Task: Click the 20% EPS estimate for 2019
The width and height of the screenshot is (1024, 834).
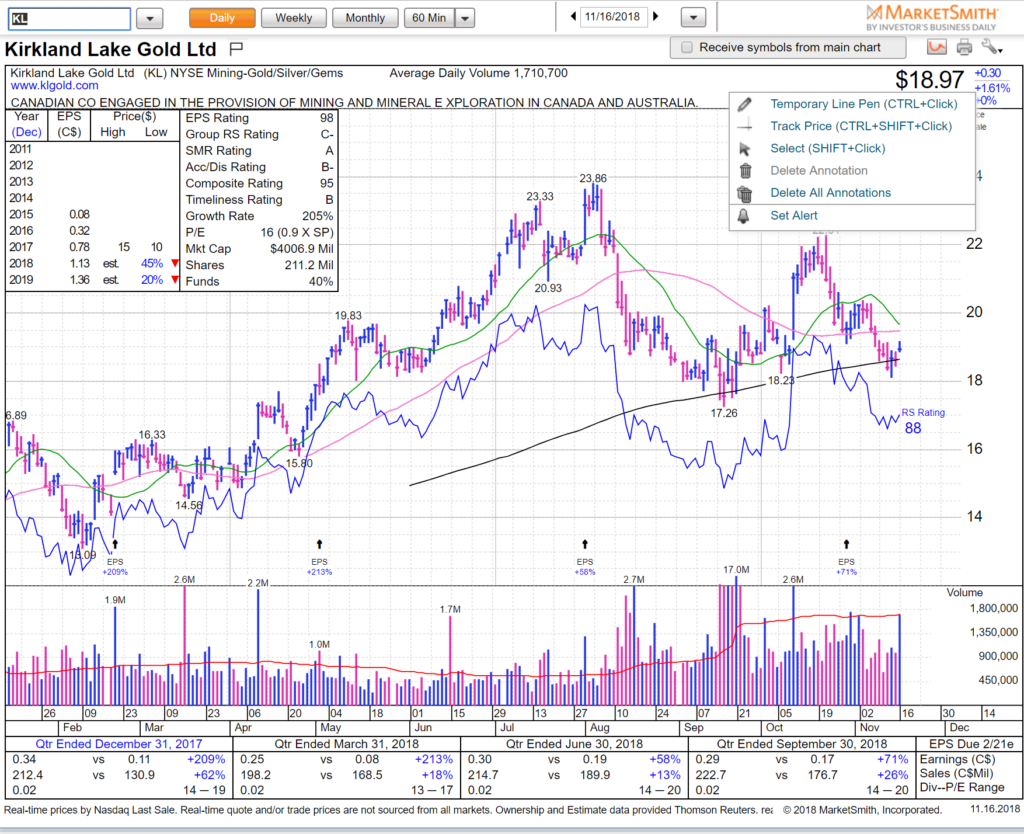Action: (x=152, y=280)
